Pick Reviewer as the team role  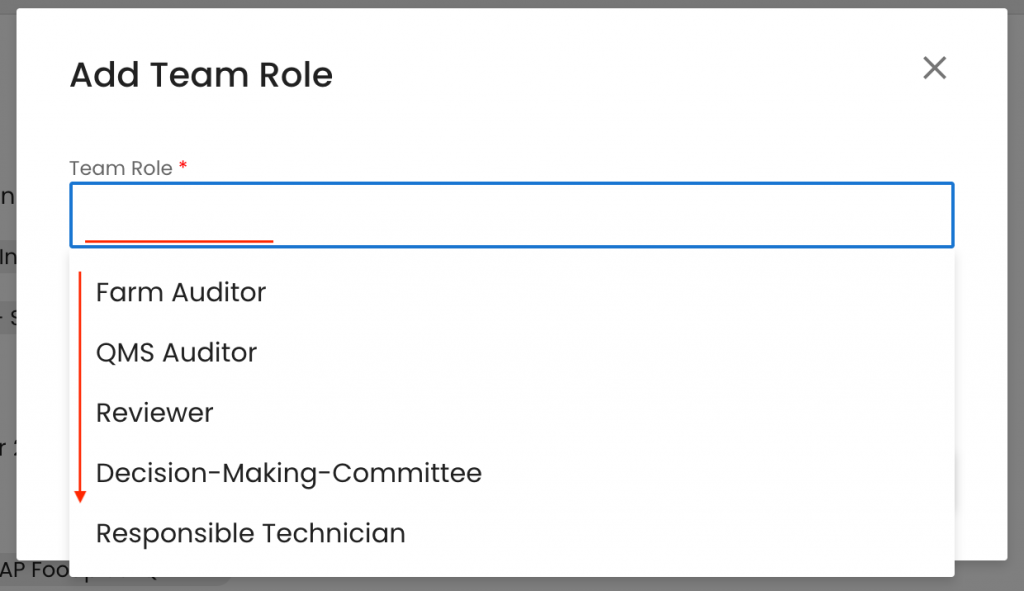coord(155,413)
